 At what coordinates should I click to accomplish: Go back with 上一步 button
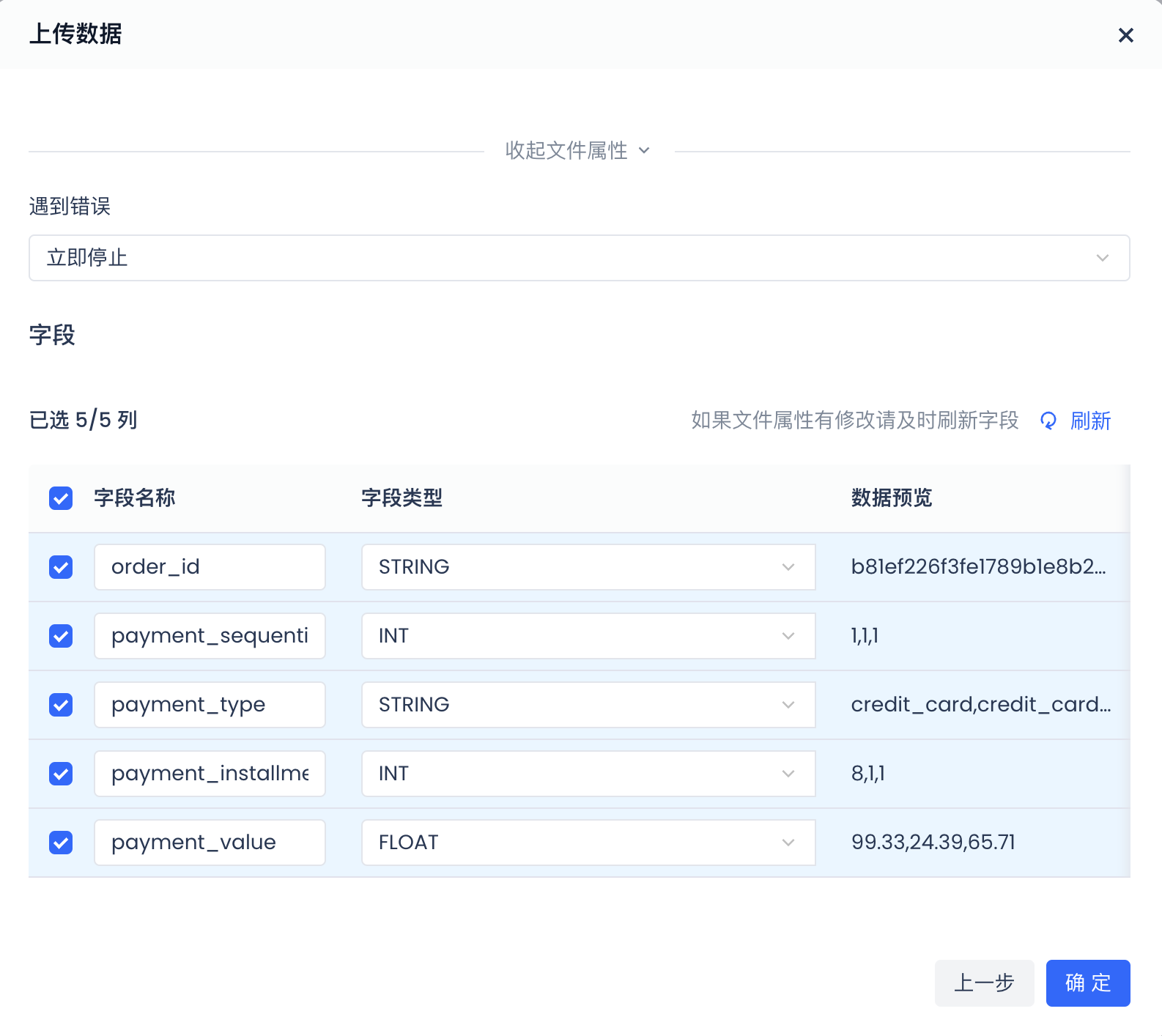[984, 983]
